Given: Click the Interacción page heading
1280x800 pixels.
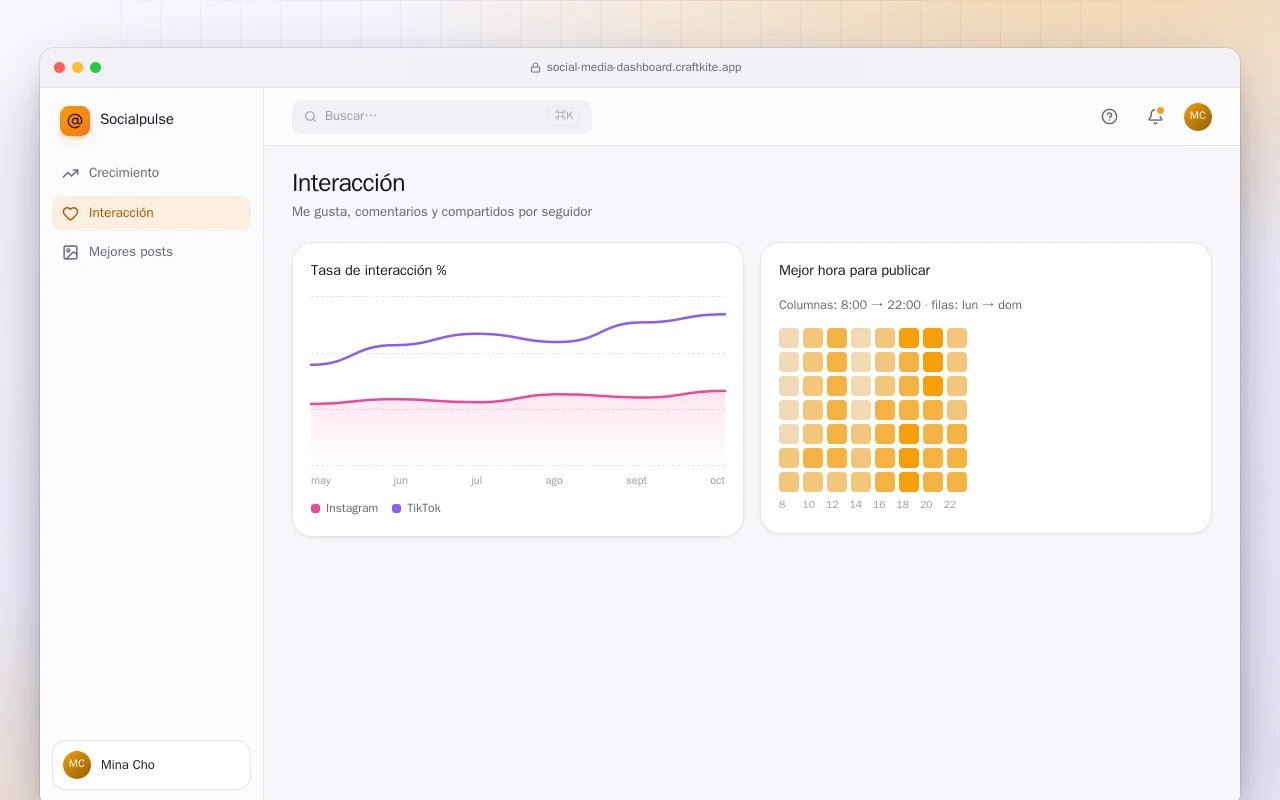Looking at the screenshot, I should tap(348, 183).
